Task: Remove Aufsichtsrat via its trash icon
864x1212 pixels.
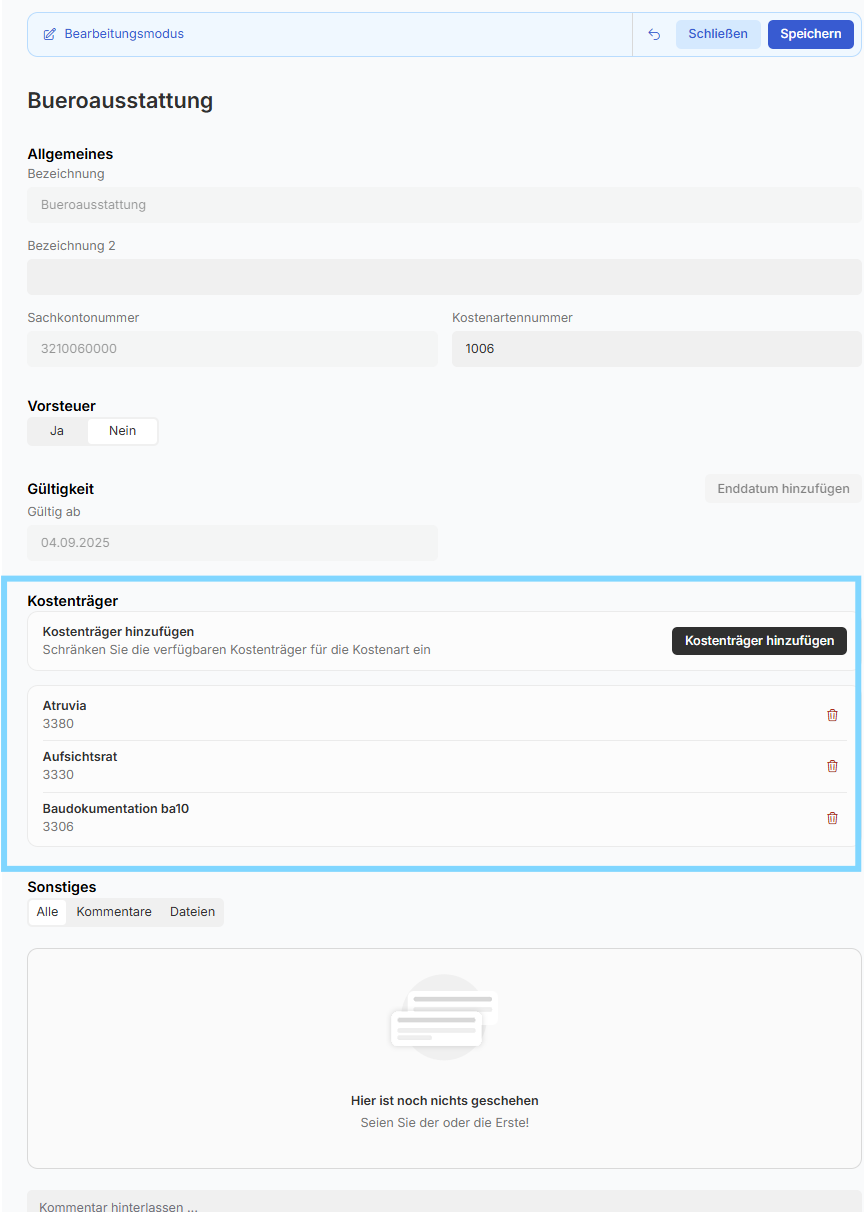Action: pos(832,766)
